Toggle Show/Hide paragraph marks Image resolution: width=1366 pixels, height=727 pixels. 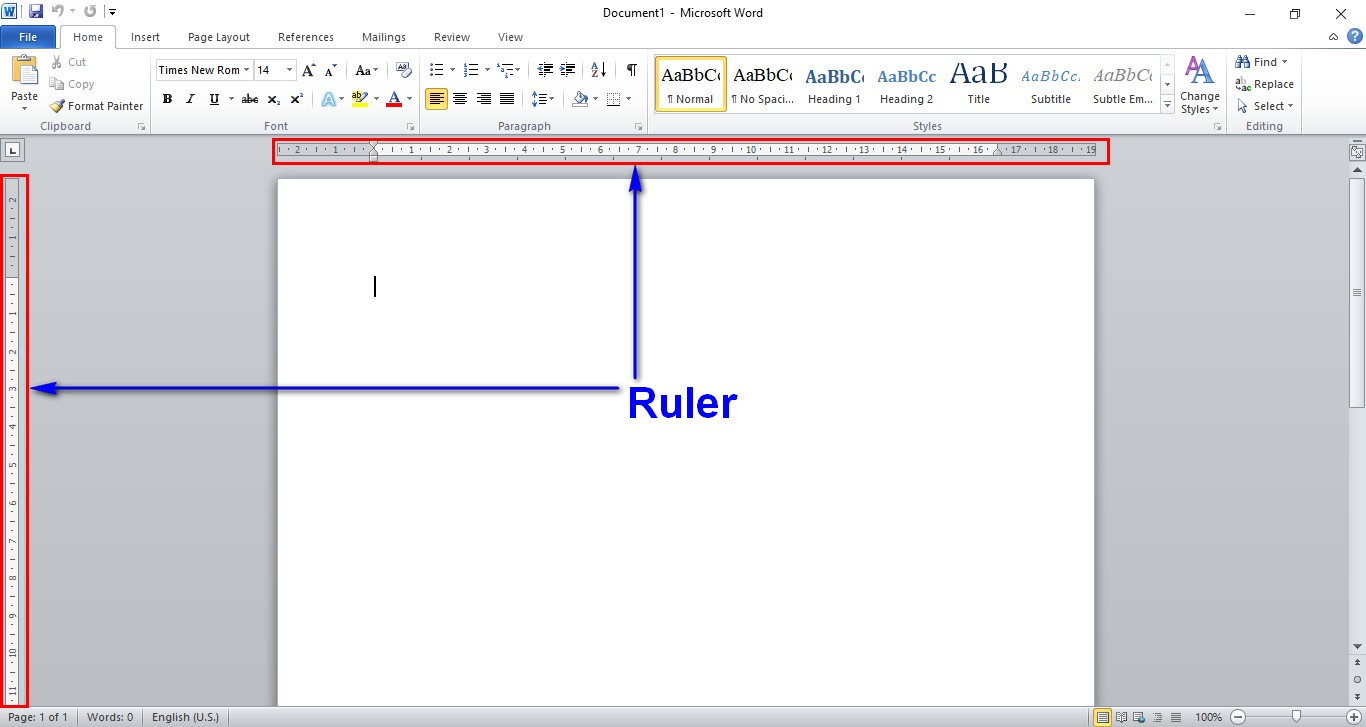(631, 70)
